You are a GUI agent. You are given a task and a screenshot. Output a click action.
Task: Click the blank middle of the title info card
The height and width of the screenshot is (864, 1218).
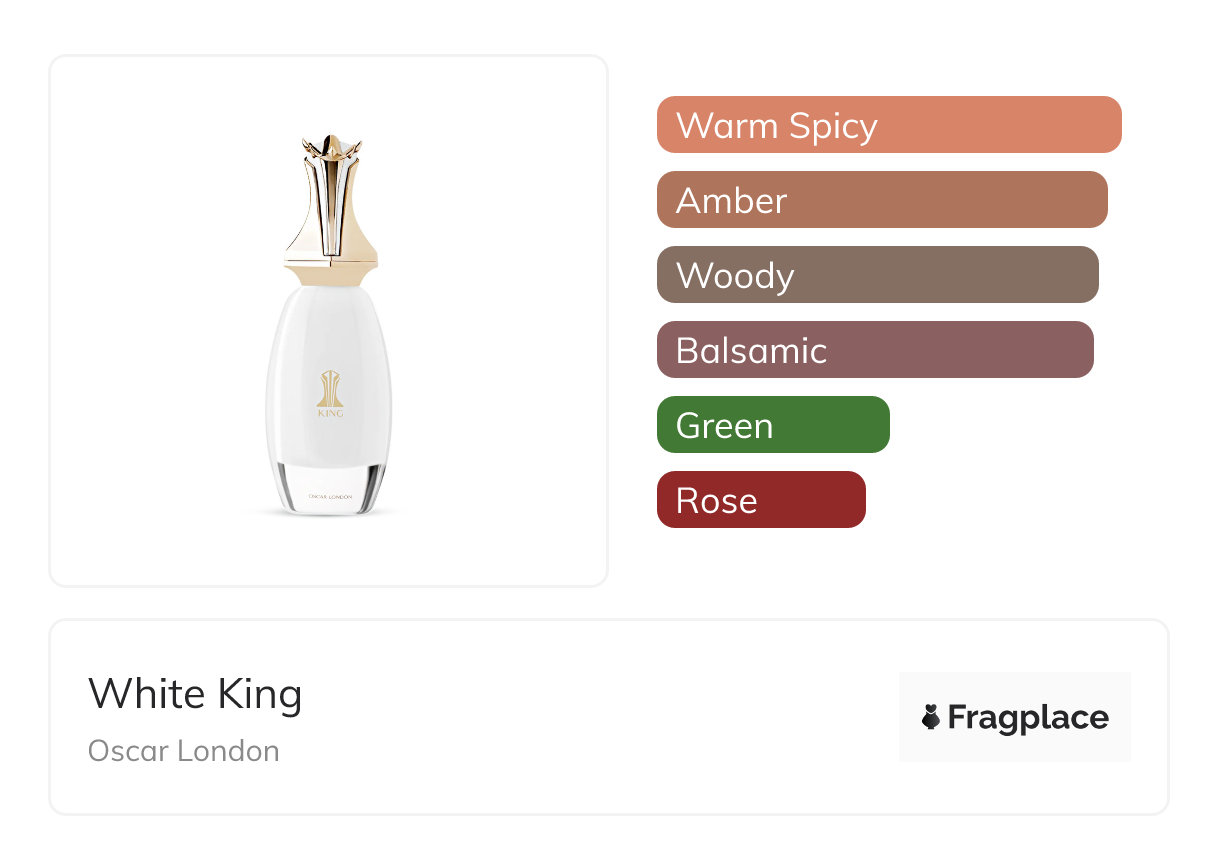click(600, 718)
